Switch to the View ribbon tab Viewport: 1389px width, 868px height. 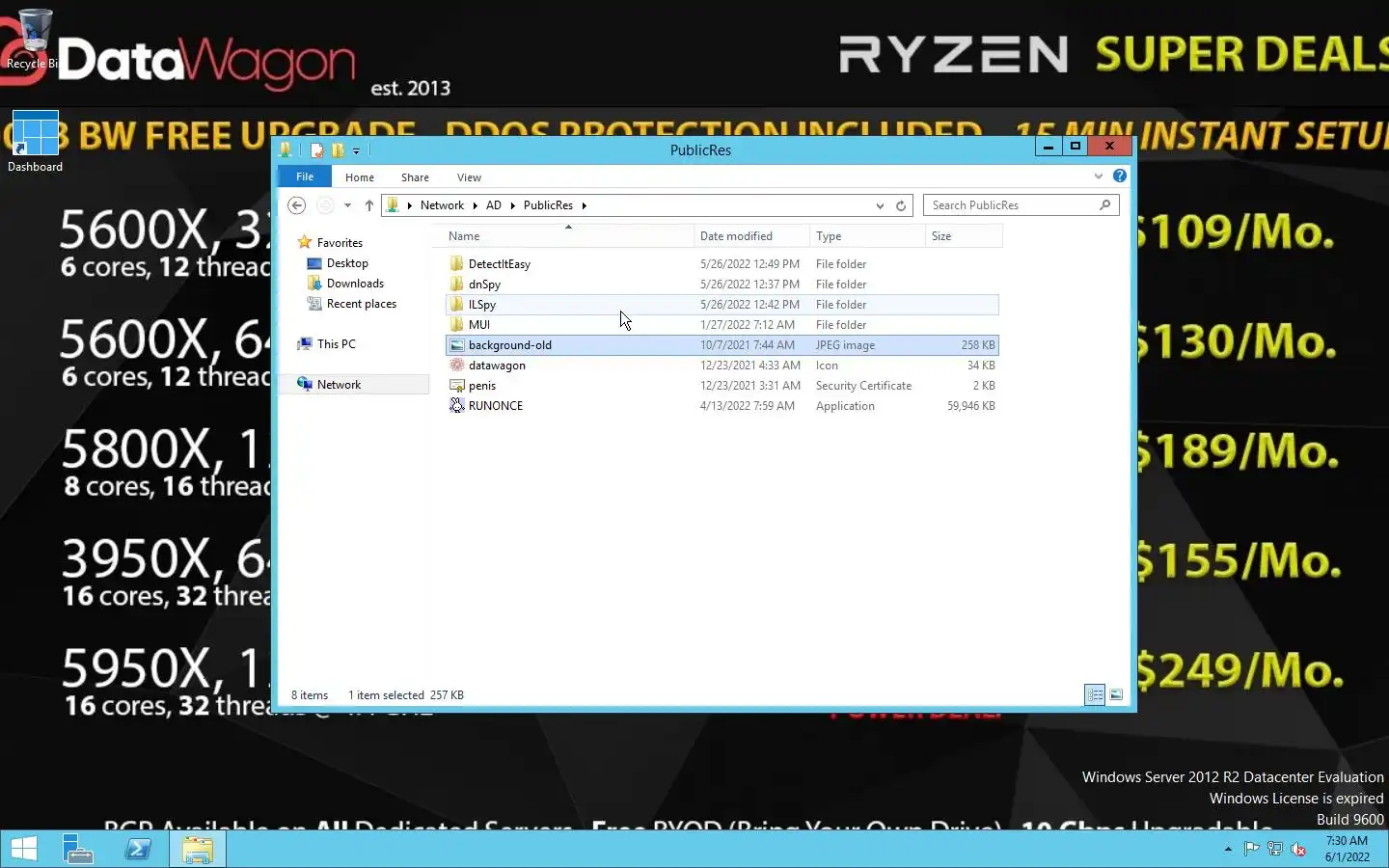coord(469,177)
